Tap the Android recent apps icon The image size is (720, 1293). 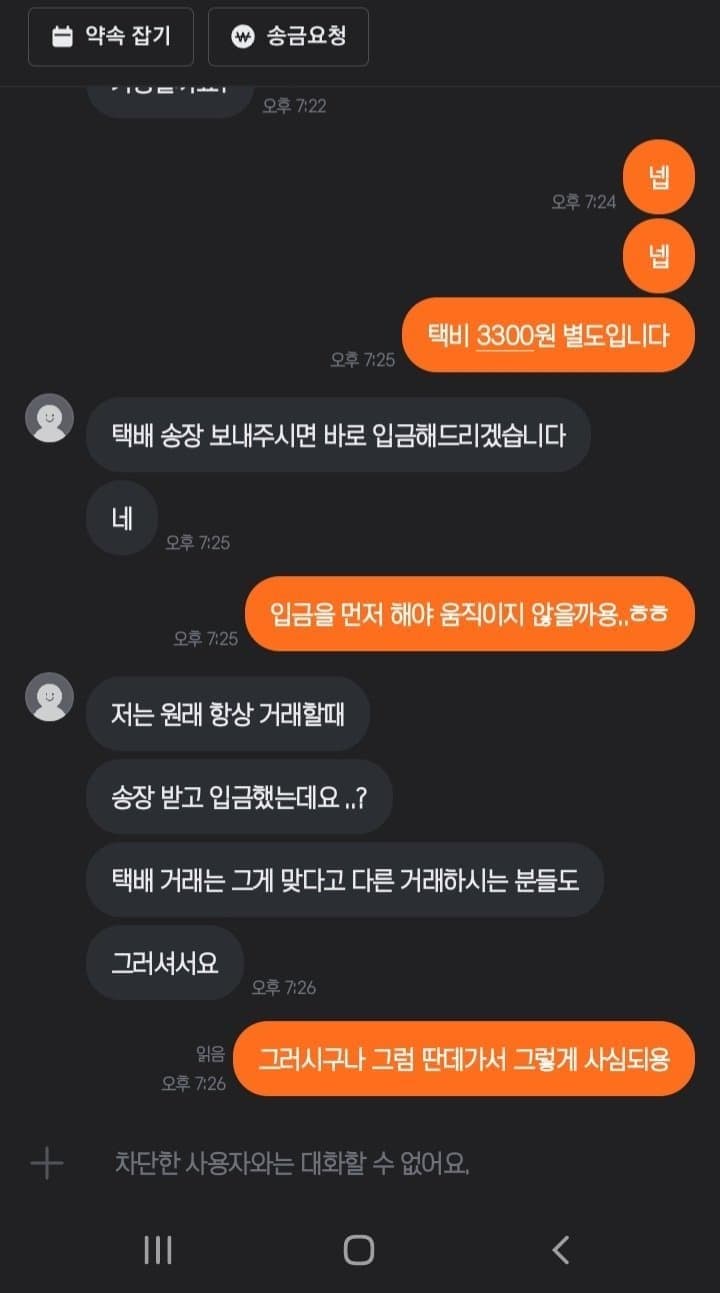tap(158, 1250)
